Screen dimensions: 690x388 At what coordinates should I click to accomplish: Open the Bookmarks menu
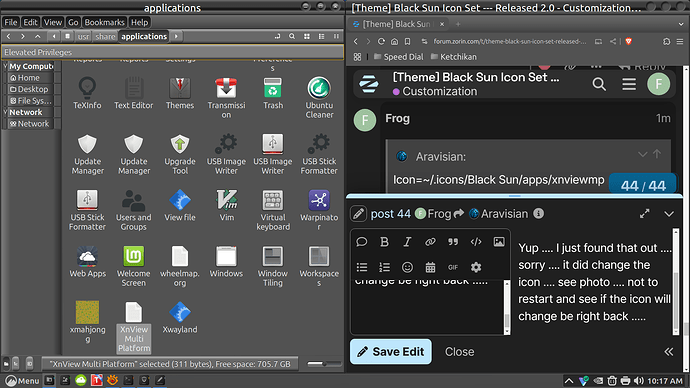104,22
